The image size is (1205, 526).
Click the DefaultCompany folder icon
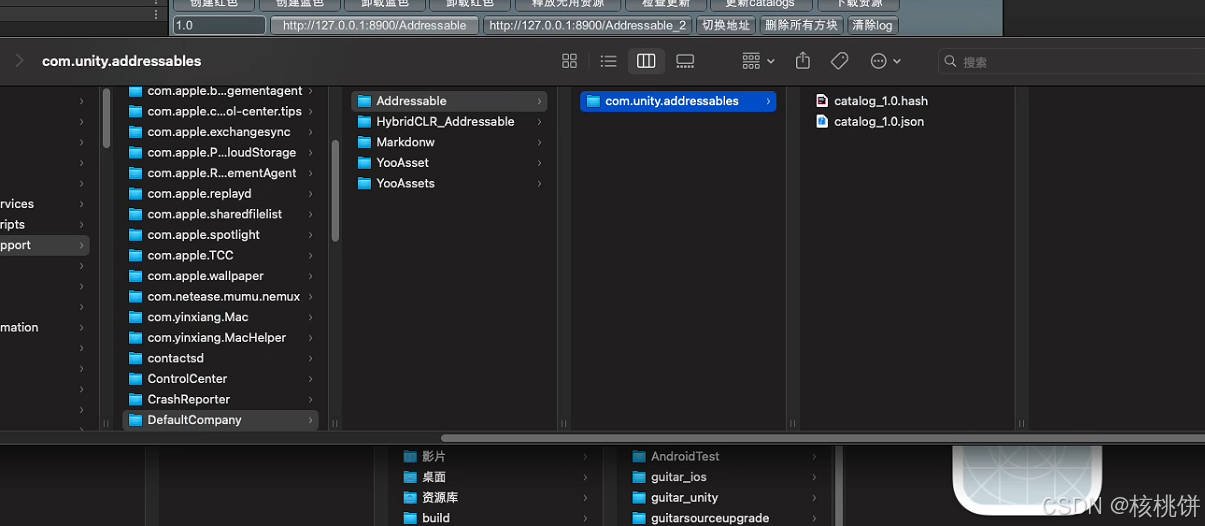click(x=135, y=420)
